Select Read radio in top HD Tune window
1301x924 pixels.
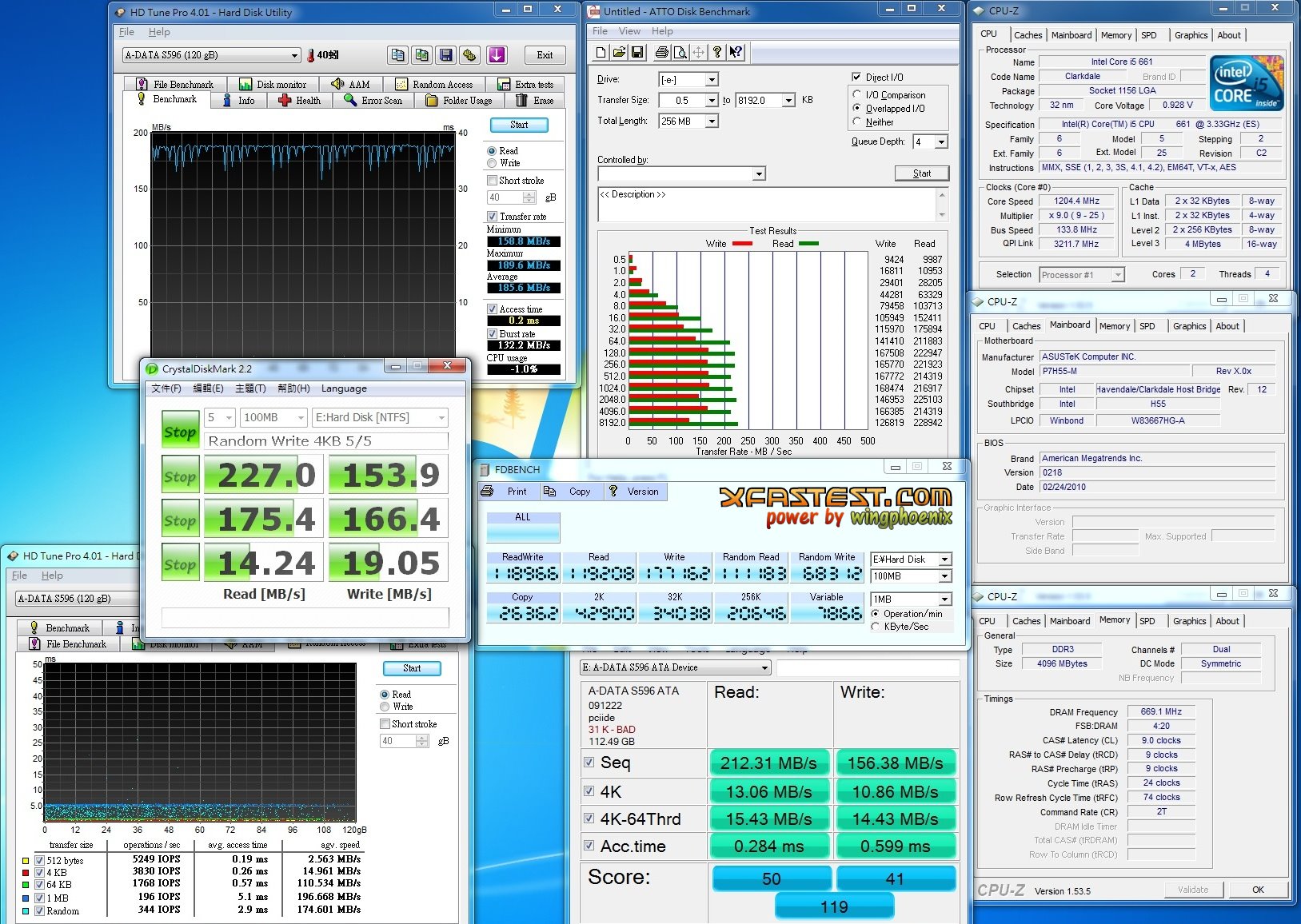(492, 151)
